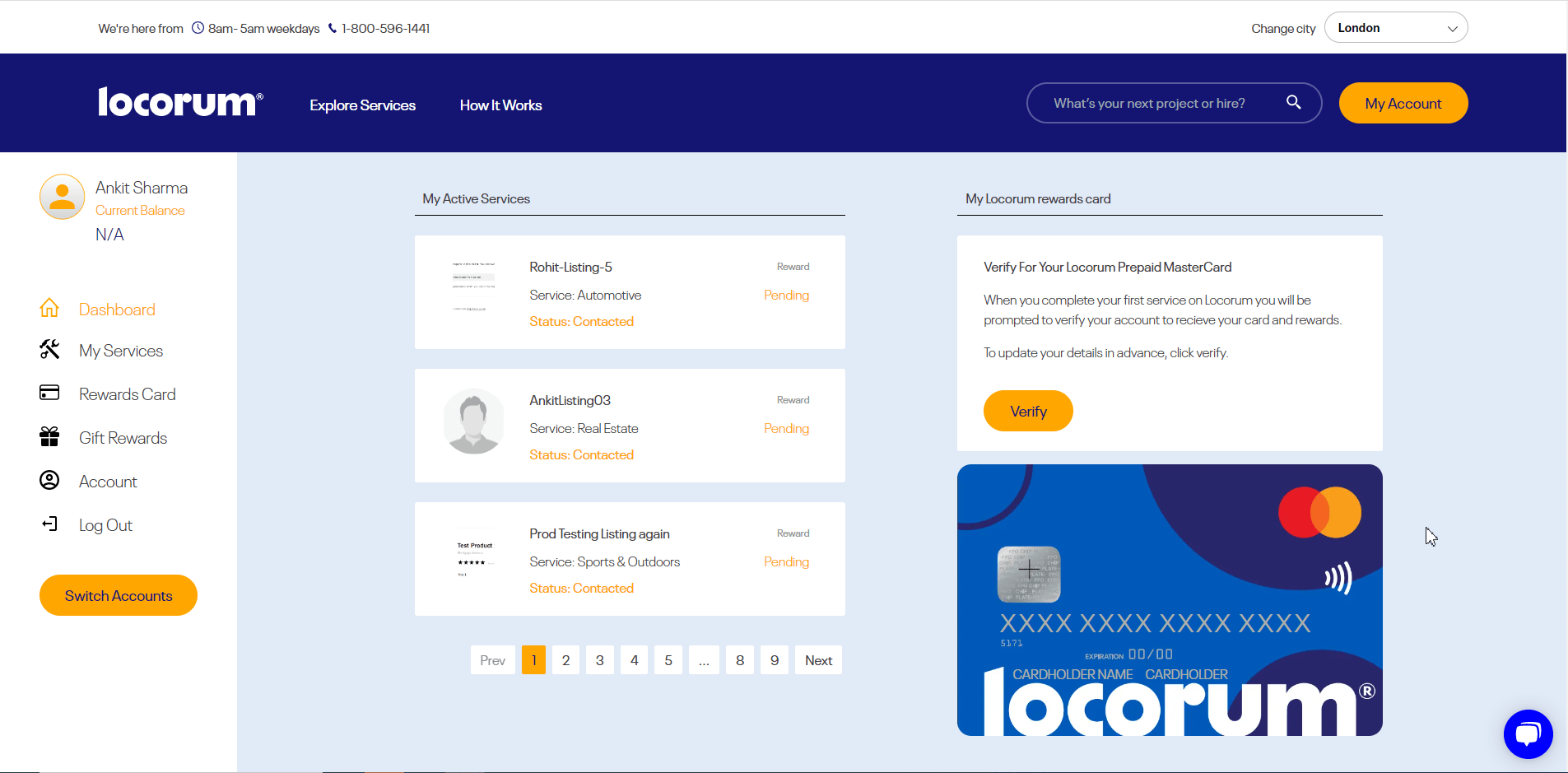Open the Change city dropdown
1568x773 pixels.
point(1395,28)
